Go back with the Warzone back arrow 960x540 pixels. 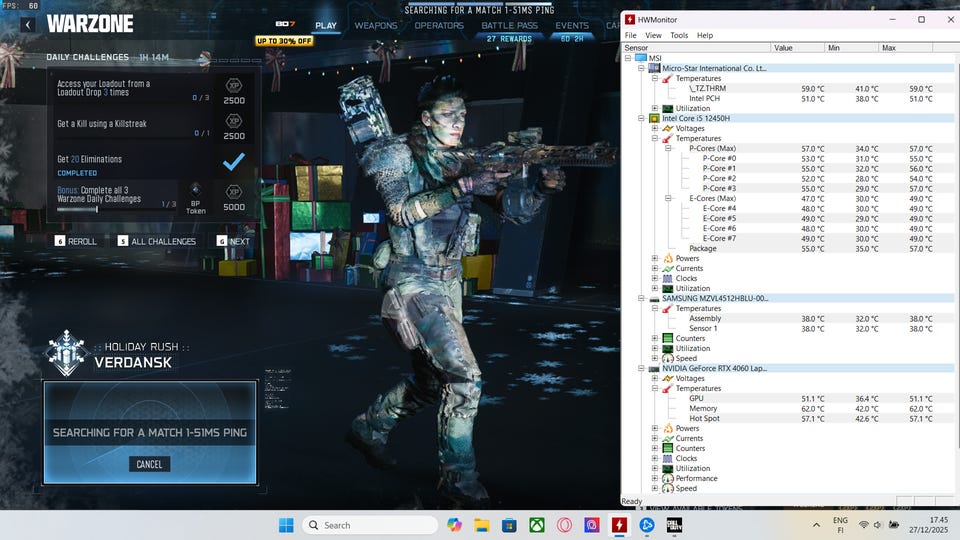pos(28,24)
